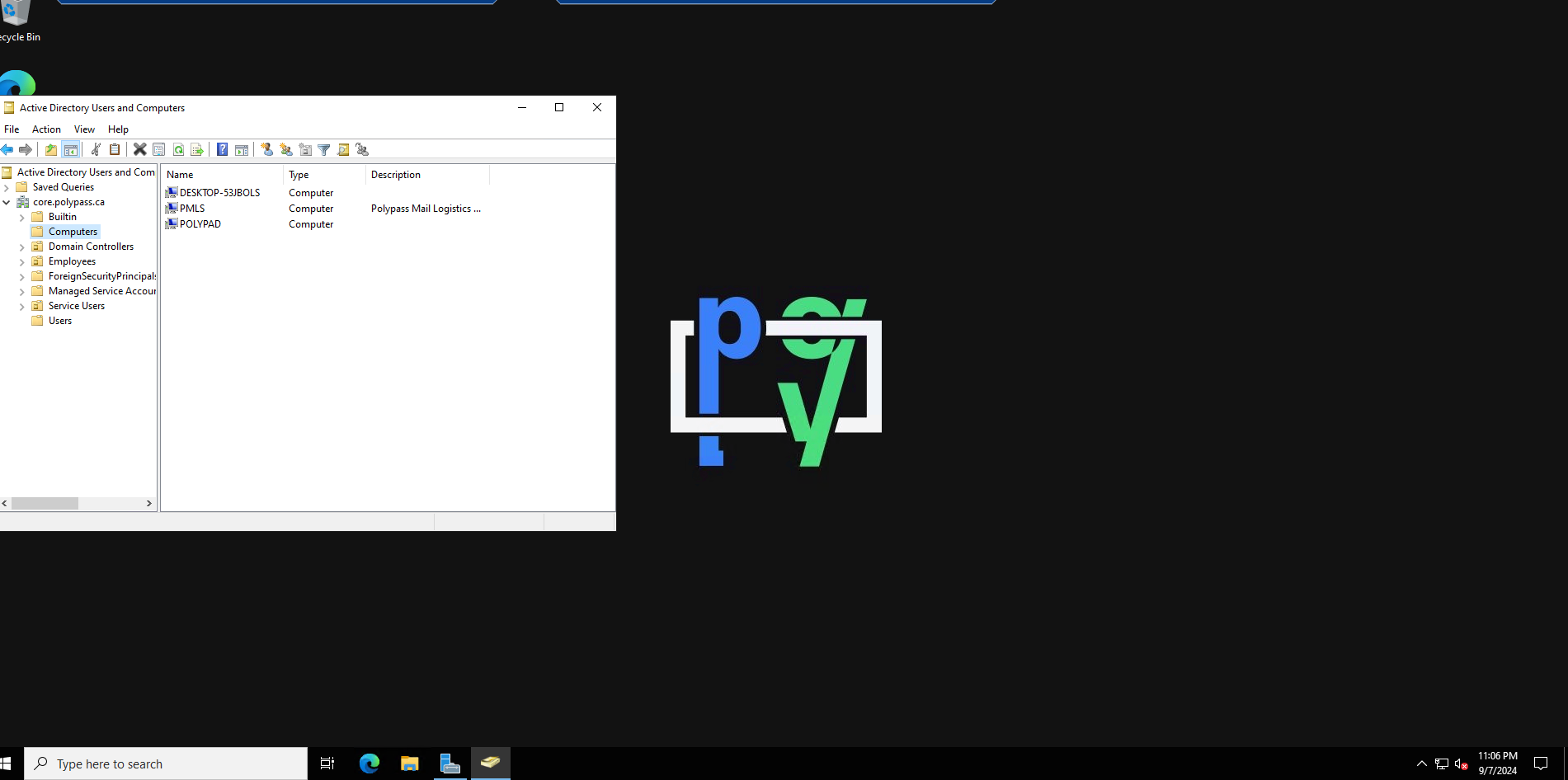Open the View menu

(x=84, y=129)
